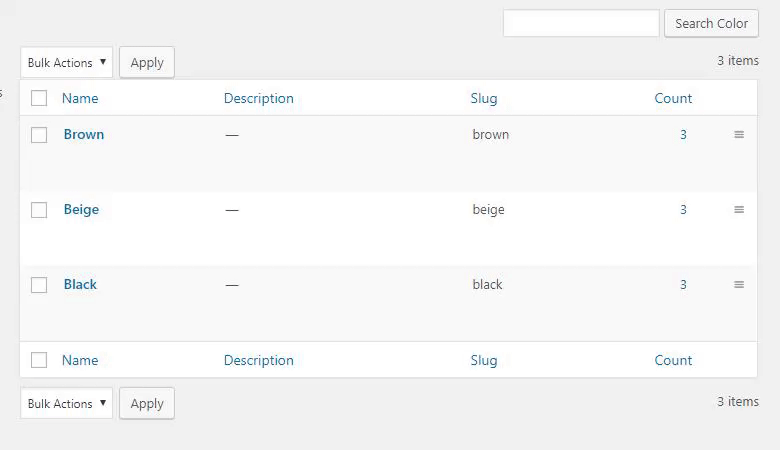780x450 pixels.
Task: Toggle the select-all checkbox in table header
Action: click(x=39, y=98)
